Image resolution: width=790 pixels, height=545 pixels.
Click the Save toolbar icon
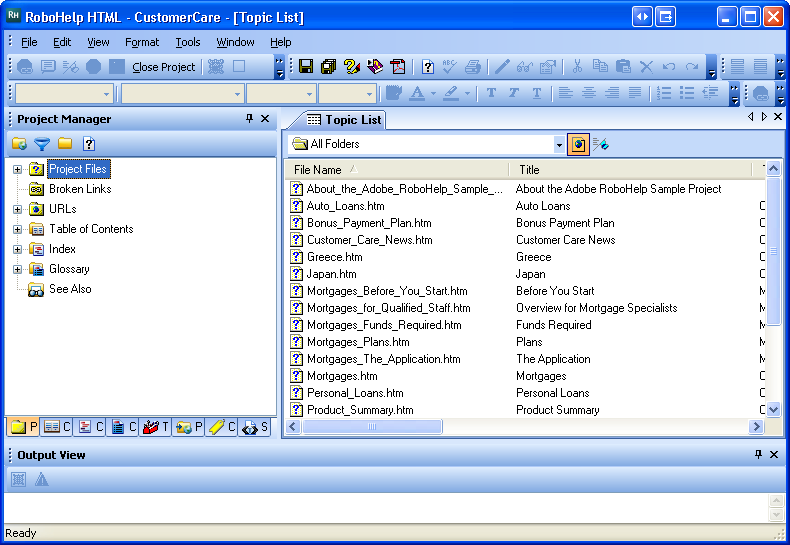click(x=306, y=66)
